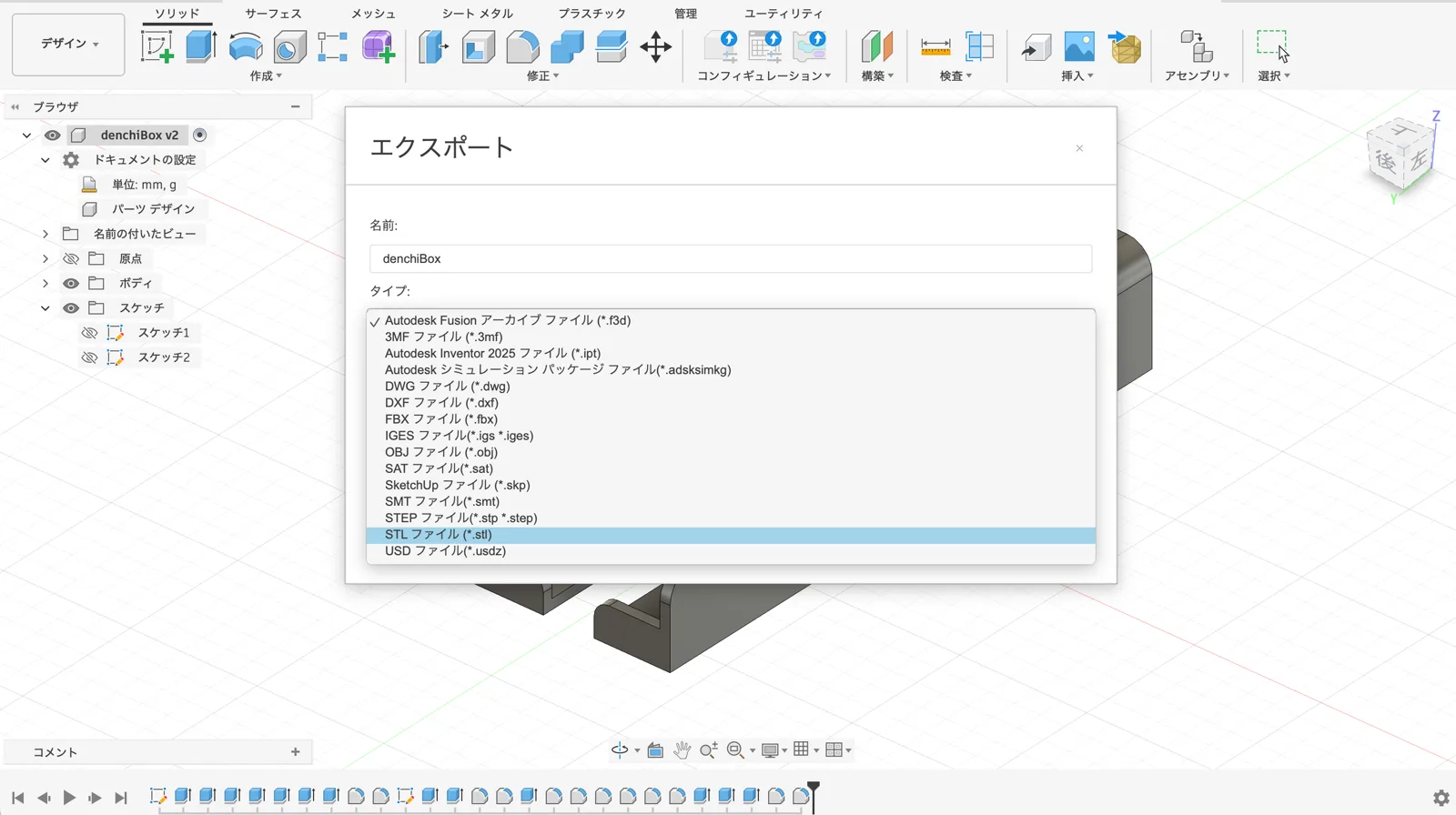
Task: Select the Shell tool
Action: point(478,46)
